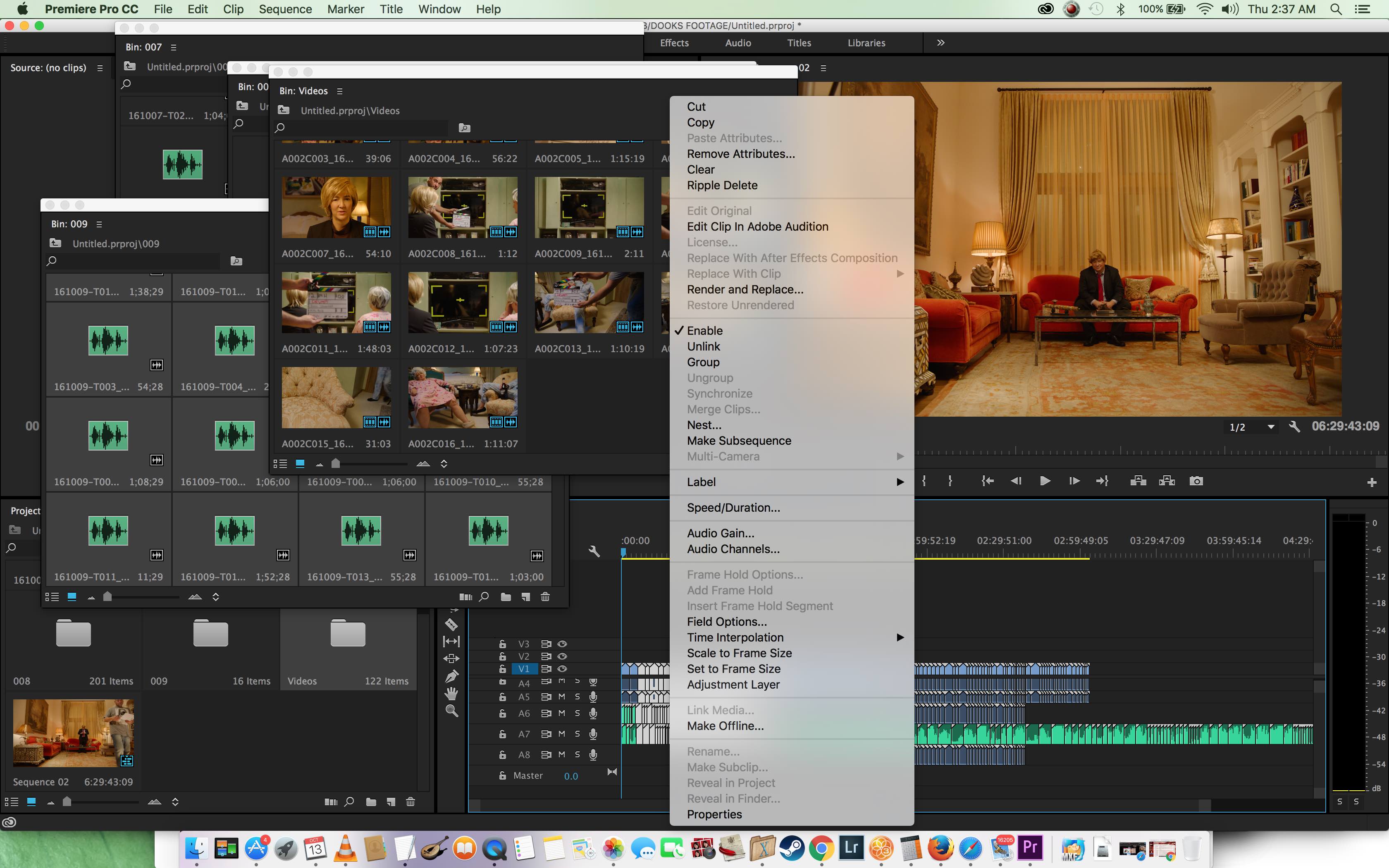The width and height of the screenshot is (1389, 868).
Task: Click find icon in Bin 009 panel
Action: pyautogui.click(x=484, y=597)
